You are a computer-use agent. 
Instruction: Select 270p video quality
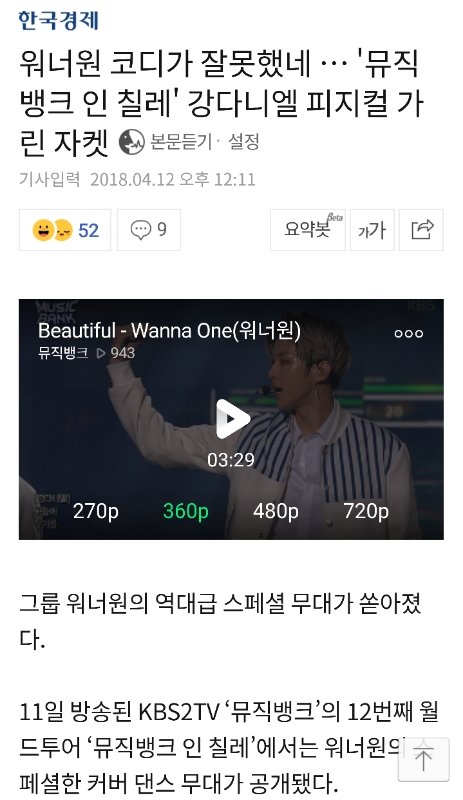click(x=95, y=511)
